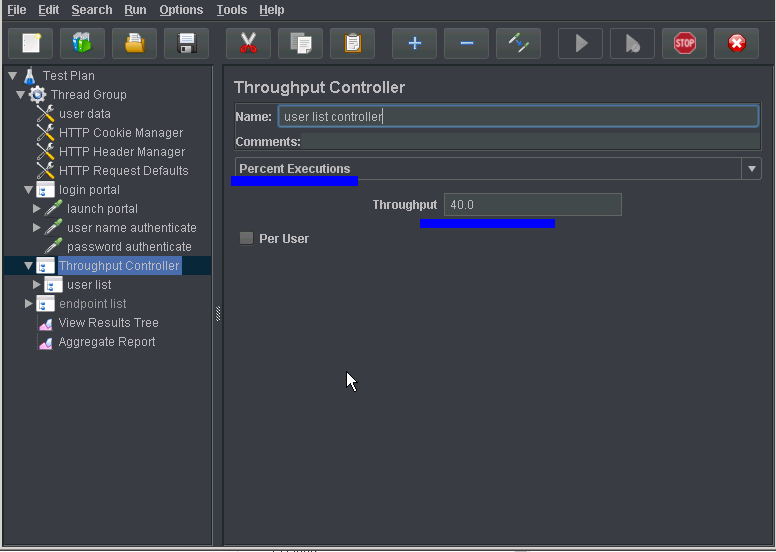Viewport: 776px width, 552px height.
Task: Select 'Throughput Controller' tree label
Action: click(119, 266)
